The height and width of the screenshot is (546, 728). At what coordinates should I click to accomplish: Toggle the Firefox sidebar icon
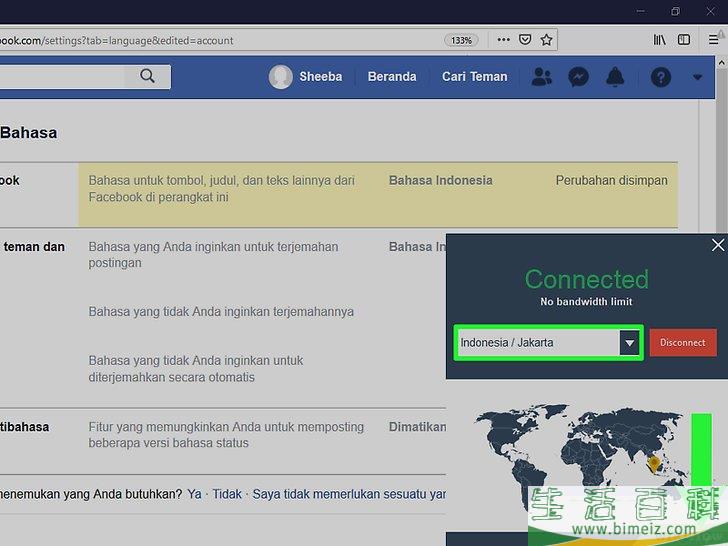[x=684, y=40]
